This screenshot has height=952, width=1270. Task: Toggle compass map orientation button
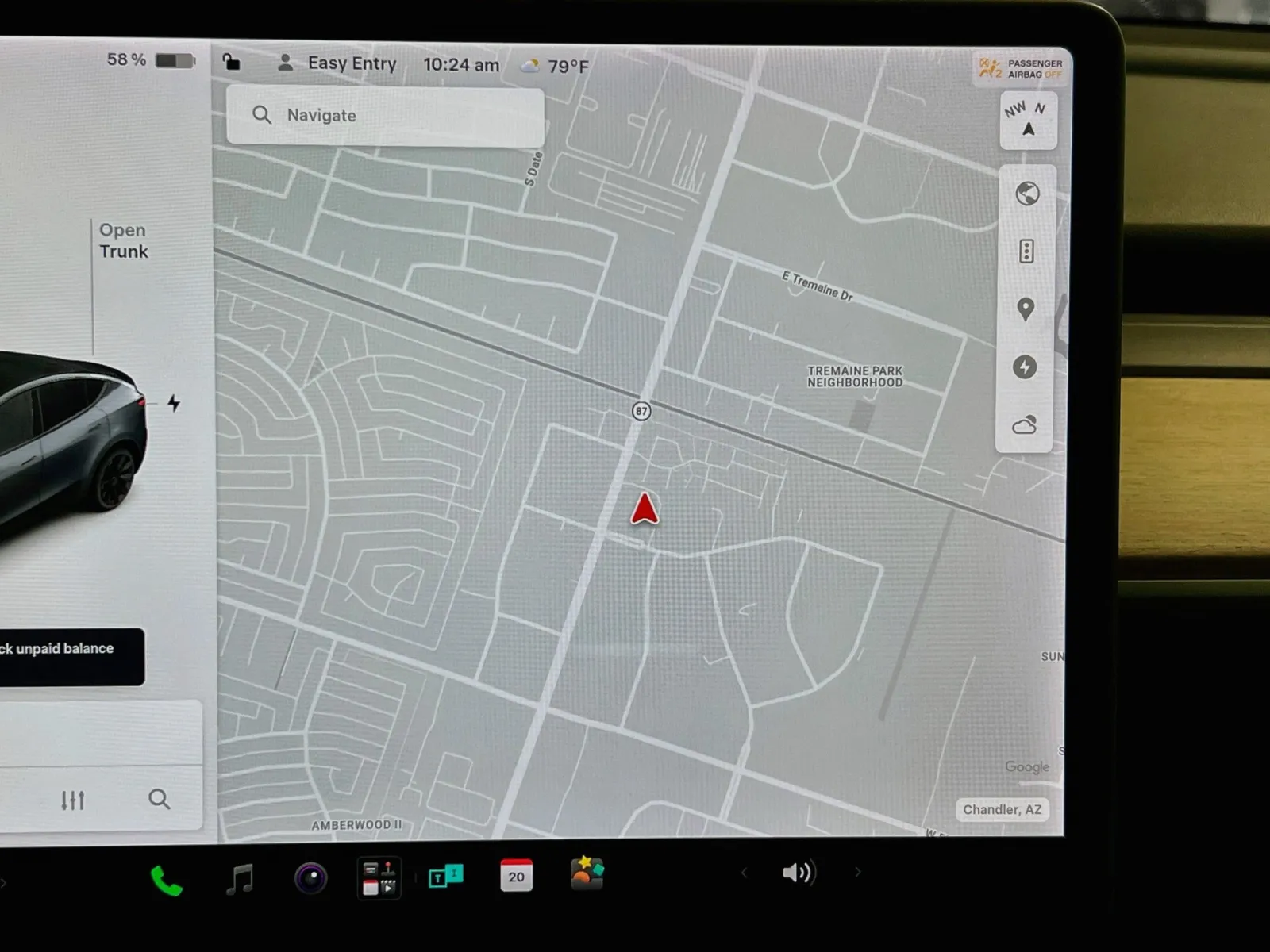[x=1029, y=121]
